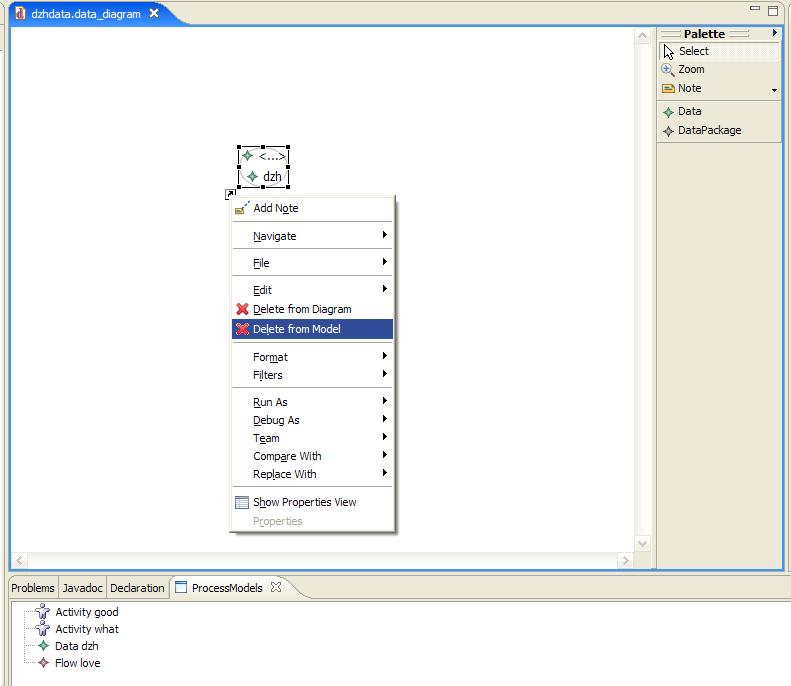Open Show Properties View from the menu

click(x=304, y=503)
